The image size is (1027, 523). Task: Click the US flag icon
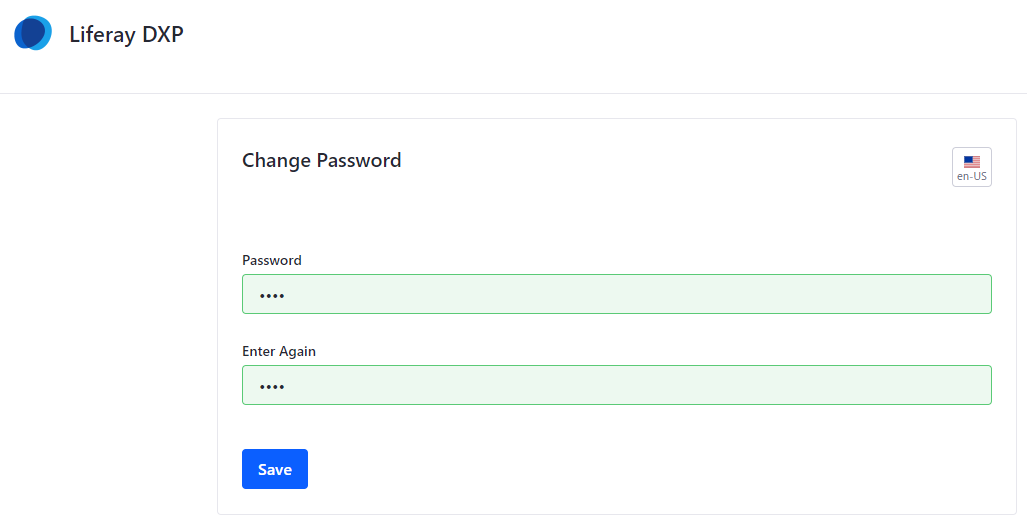point(971,161)
